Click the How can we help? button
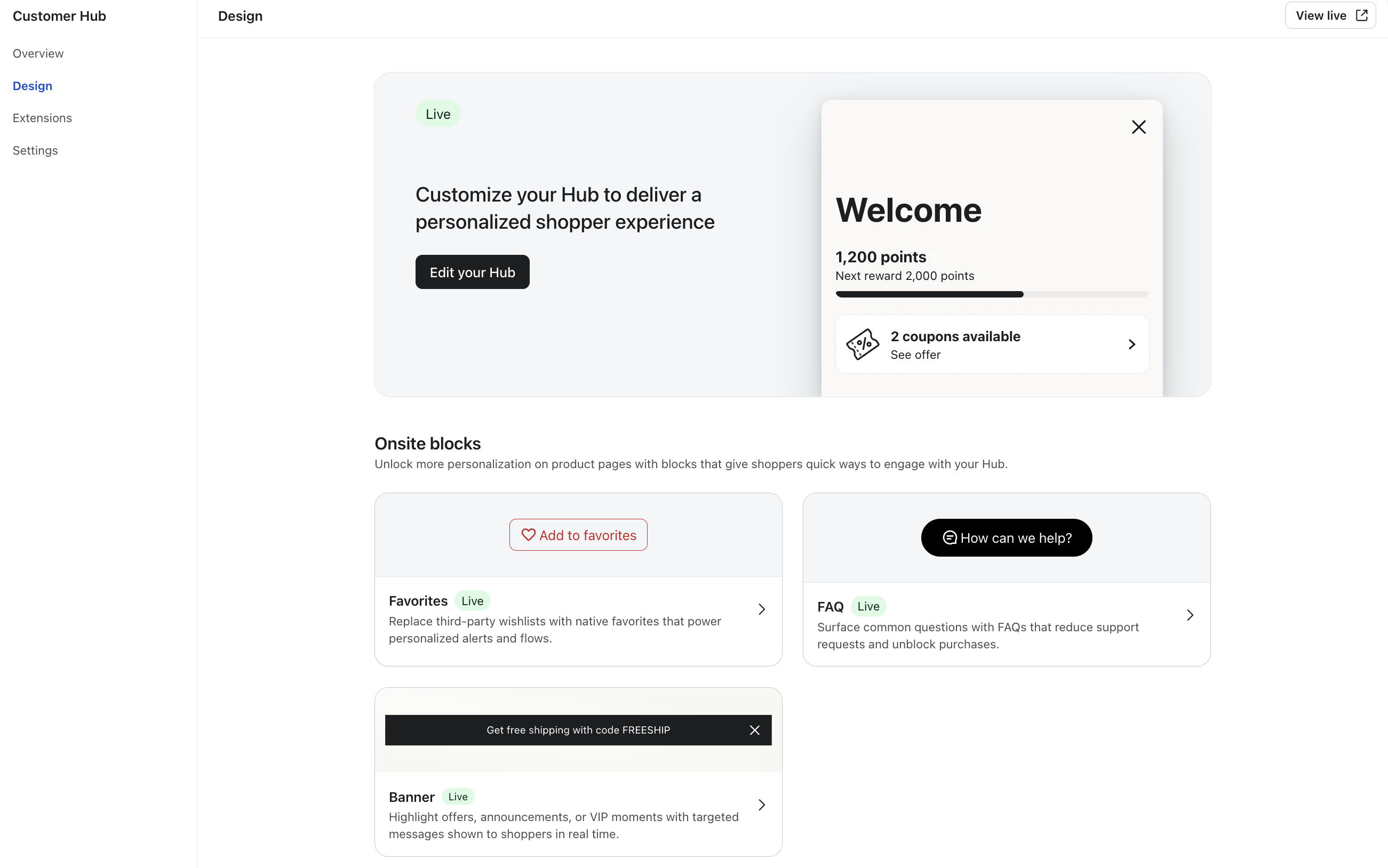The width and height of the screenshot is (1388, 868). point(1006,538)
